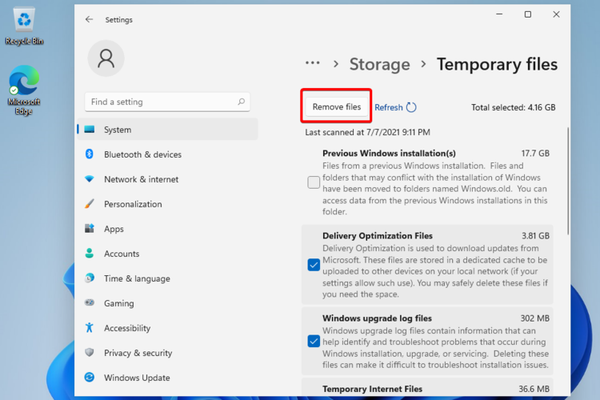Click the Accessibility figure icon

[90, 328]
